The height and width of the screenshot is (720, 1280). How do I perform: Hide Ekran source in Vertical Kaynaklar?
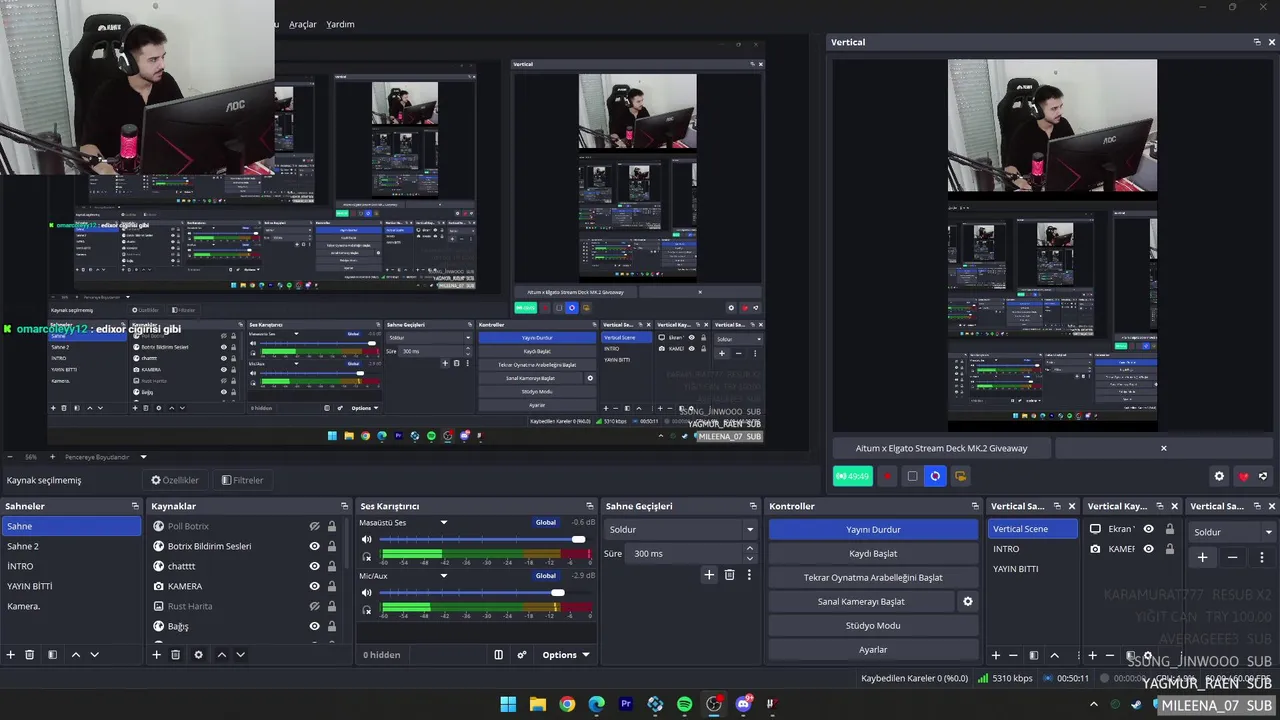1148,529
